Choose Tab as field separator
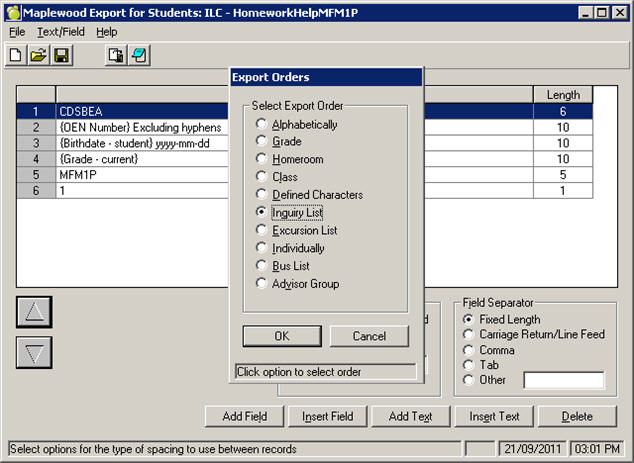This screenshot has height=463, width=634. click(x=470, y=365)
